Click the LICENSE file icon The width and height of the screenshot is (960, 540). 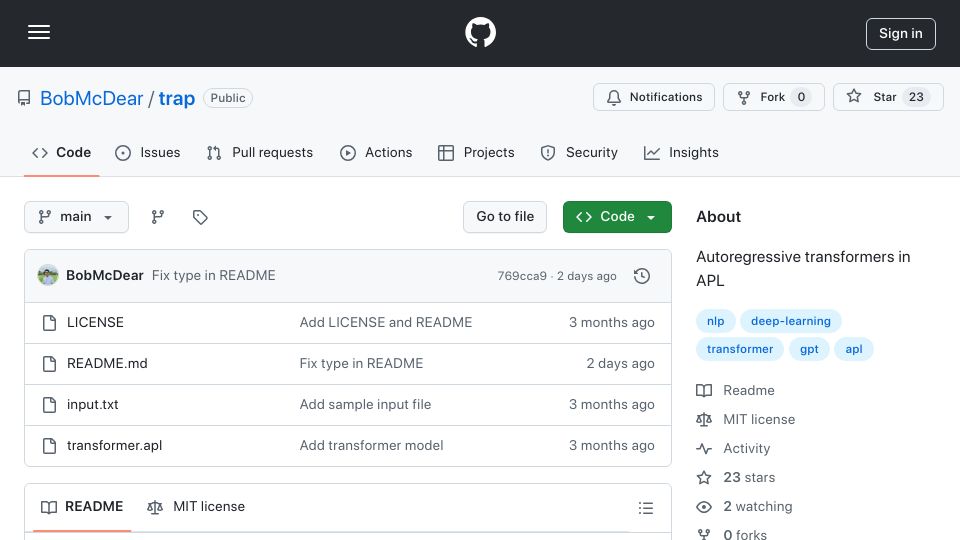click(50, 323)
